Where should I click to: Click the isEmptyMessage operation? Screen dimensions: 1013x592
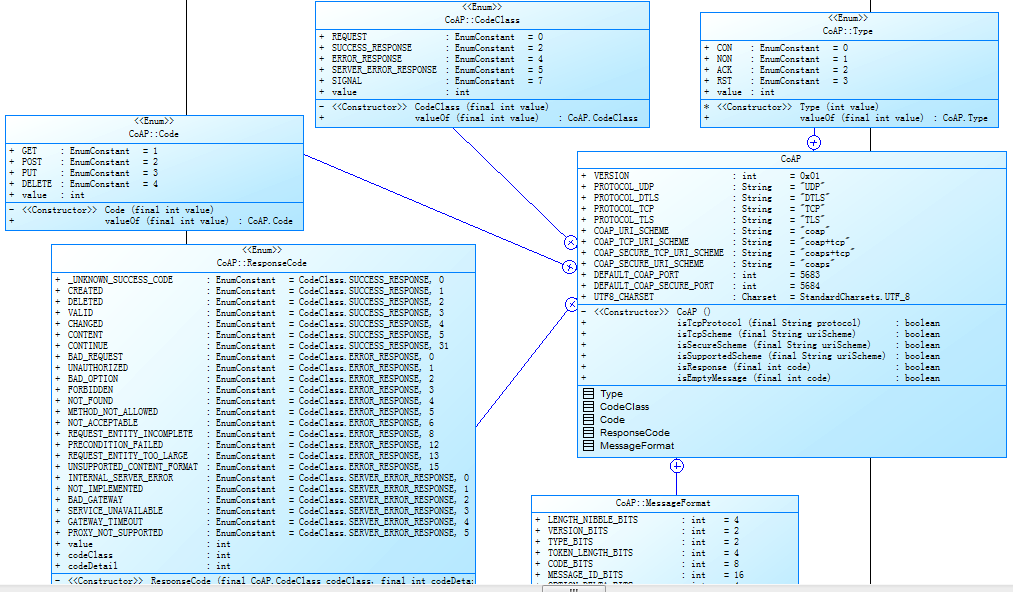pos(760,377)
